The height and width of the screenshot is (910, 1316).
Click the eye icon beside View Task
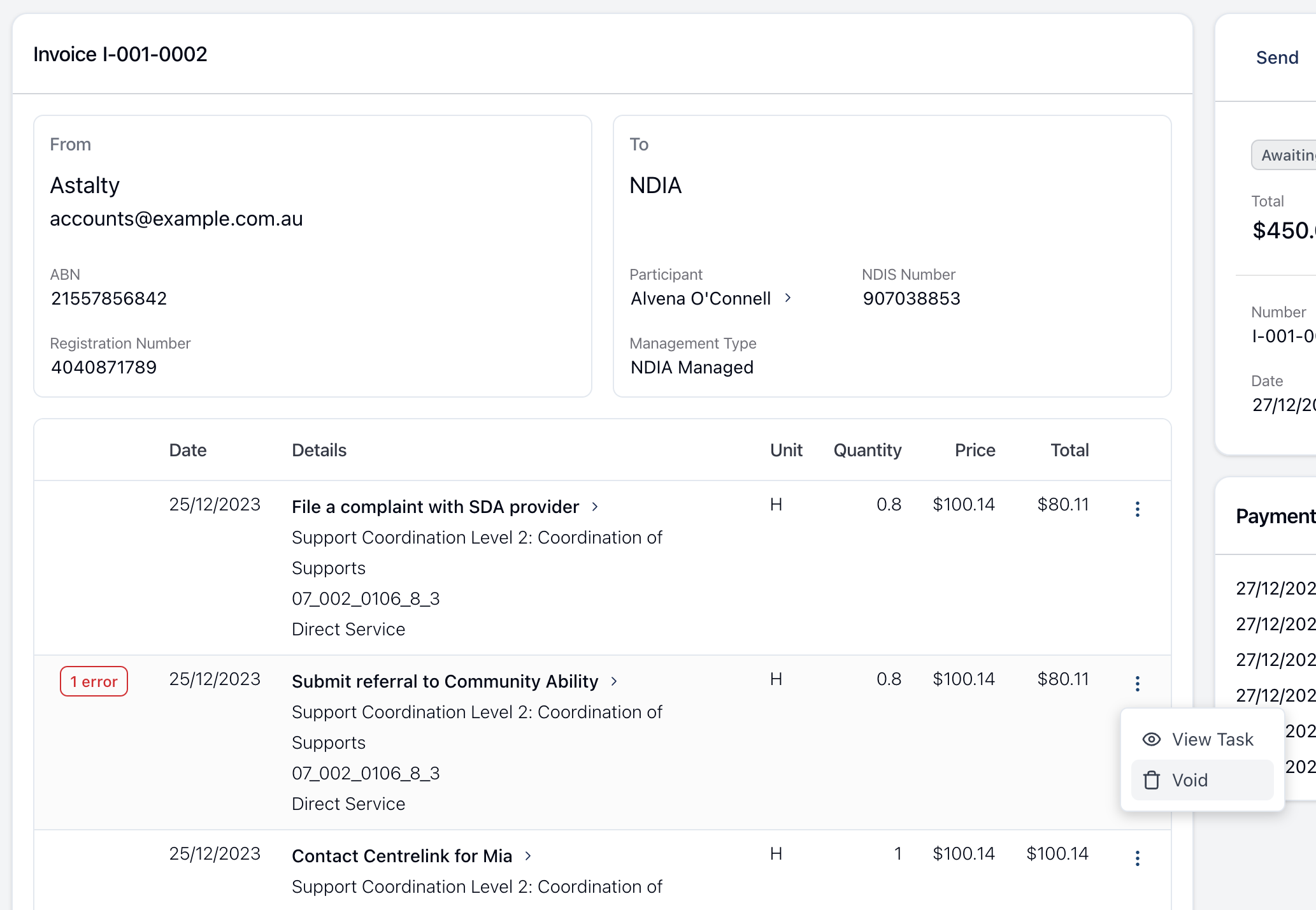point(1151,739)
